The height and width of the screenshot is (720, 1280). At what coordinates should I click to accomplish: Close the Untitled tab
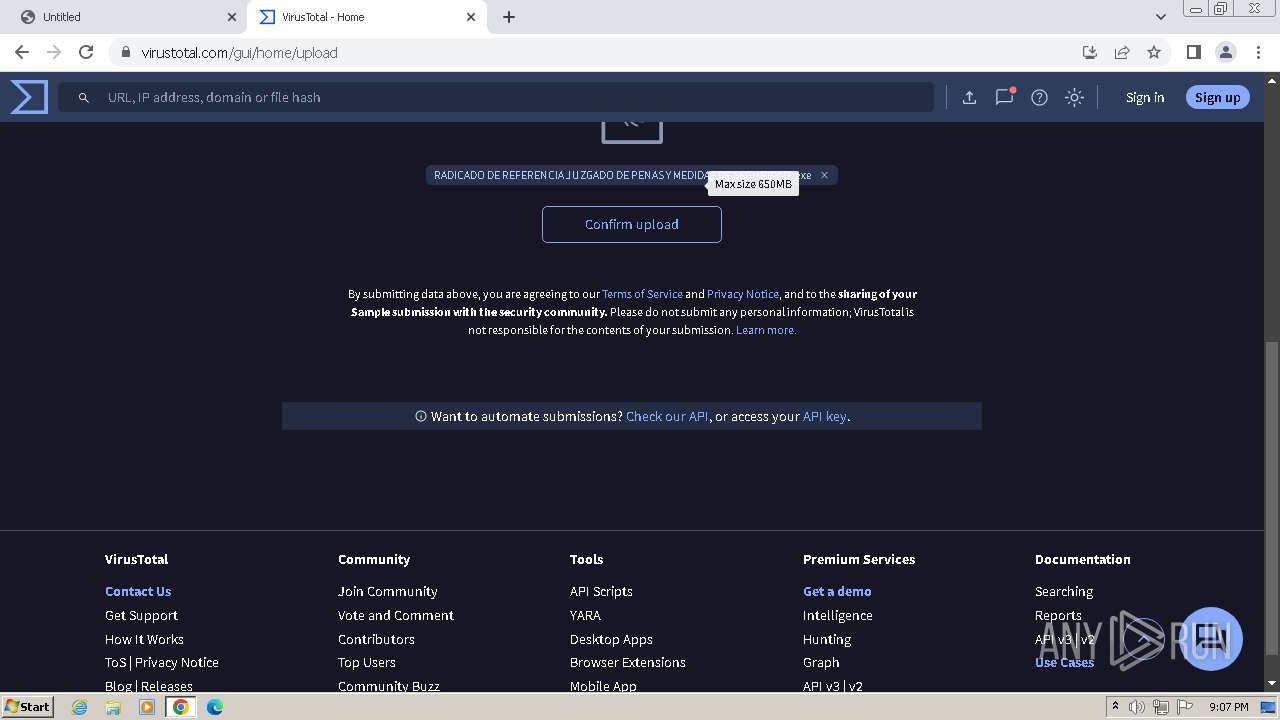pos(232,17)
